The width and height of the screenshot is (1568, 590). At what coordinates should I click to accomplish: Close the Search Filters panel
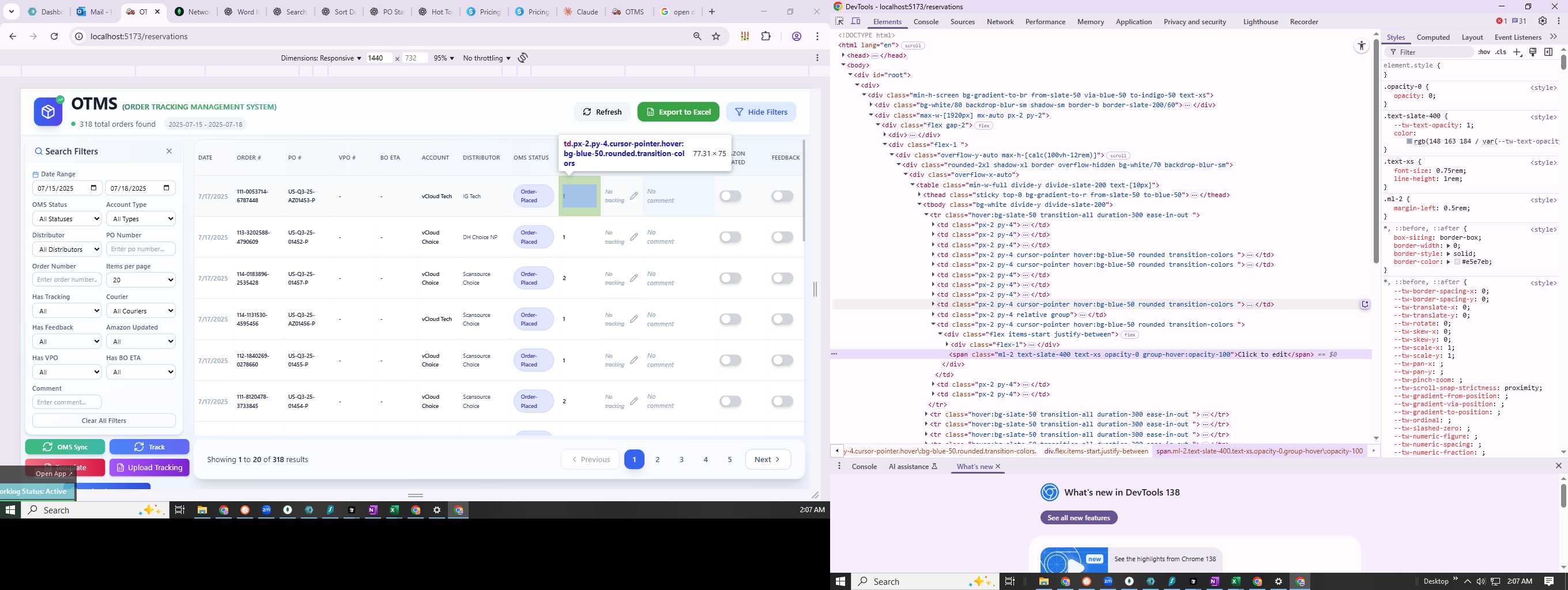169,152
